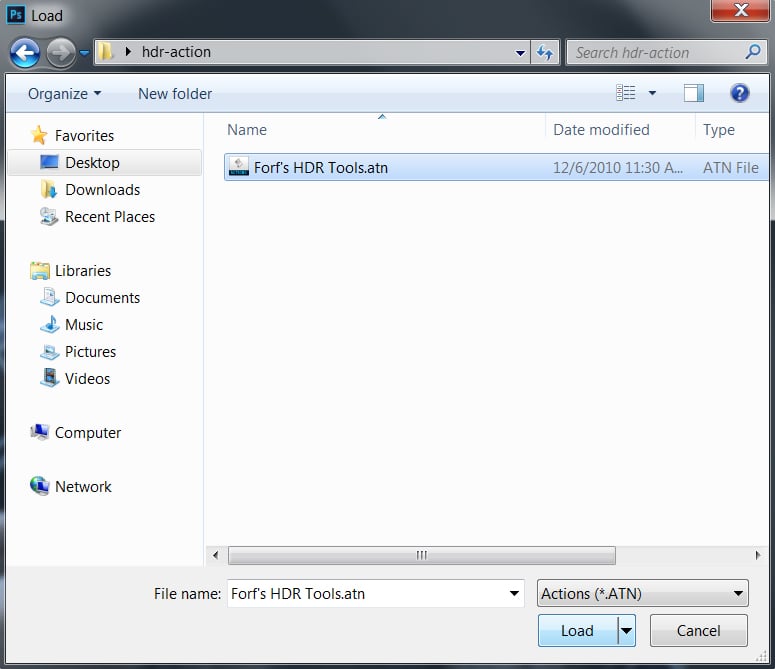The height and width of the screenshot is (669, 775).
Task: Click the File name text field
Action: (366, 593)
